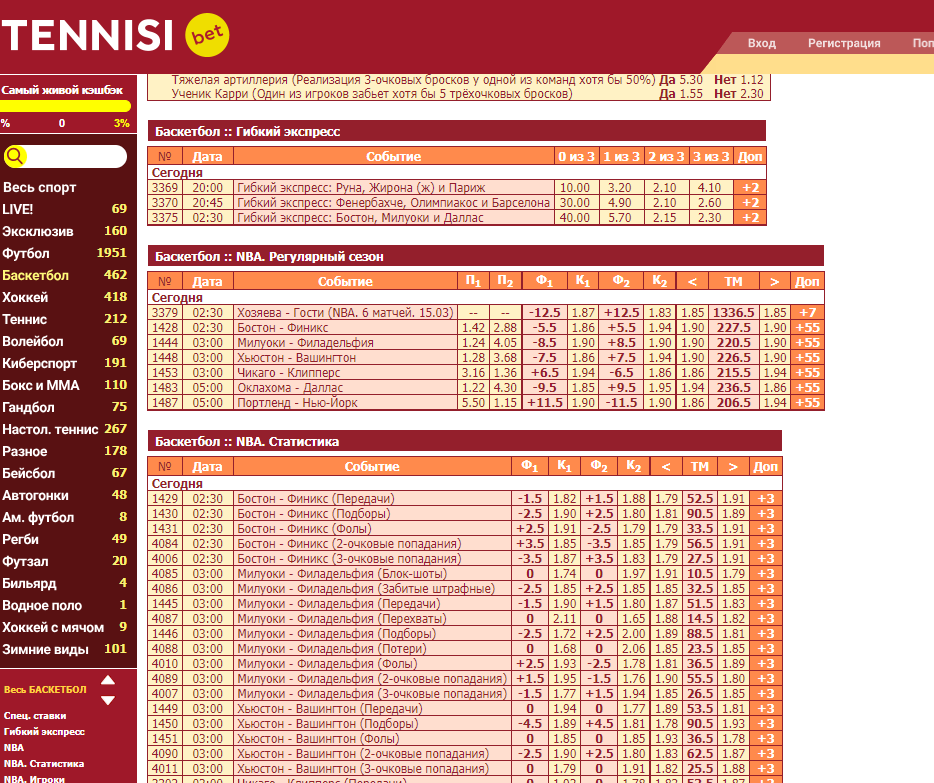The width and height of the screenshot is (934, 783).
Task: Click the magnifier search icon
Action: (x=15, y=157)
